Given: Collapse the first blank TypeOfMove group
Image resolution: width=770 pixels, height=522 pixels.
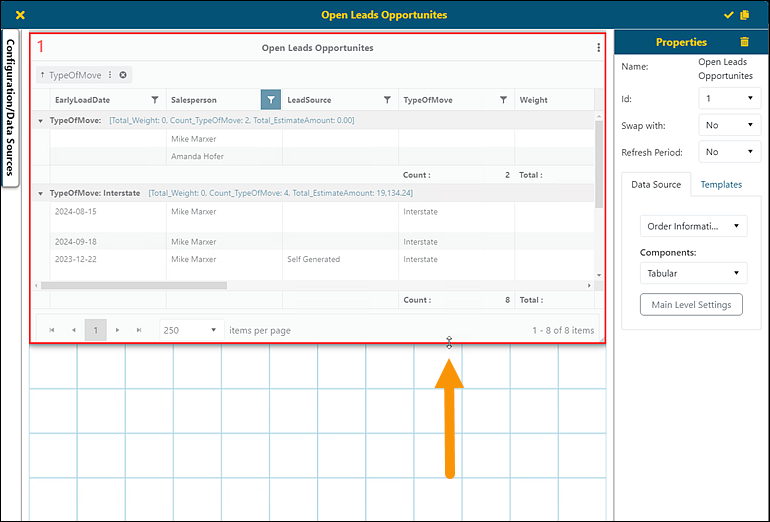Looking at the screenshot, I should (41, 121).
